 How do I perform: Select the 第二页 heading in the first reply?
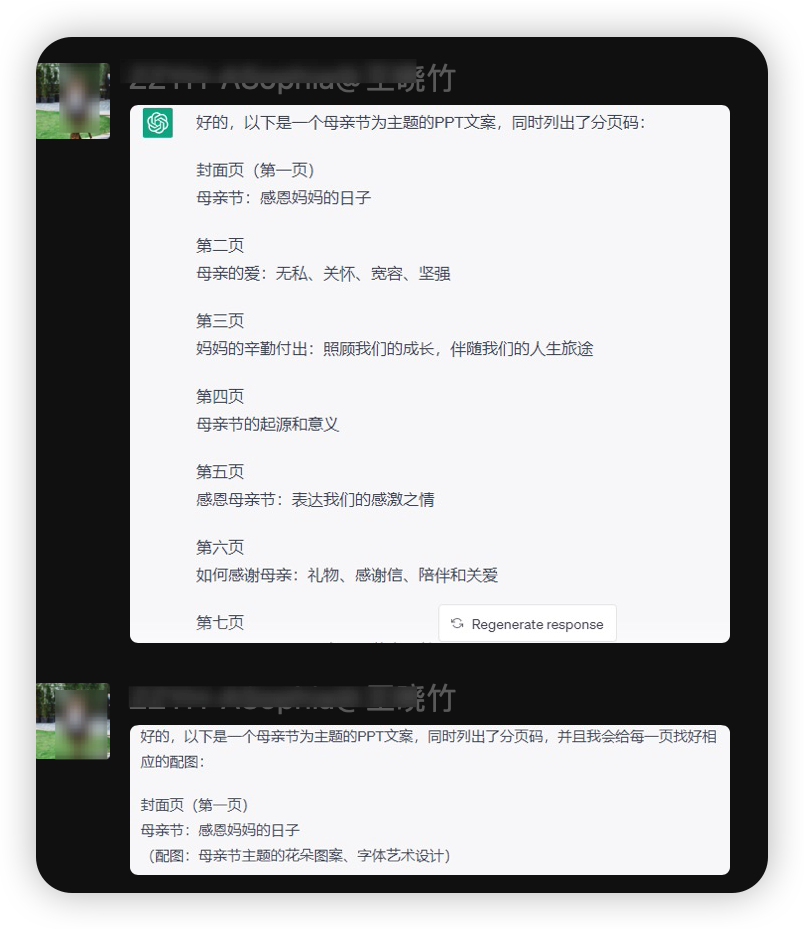tap(220, 246)
